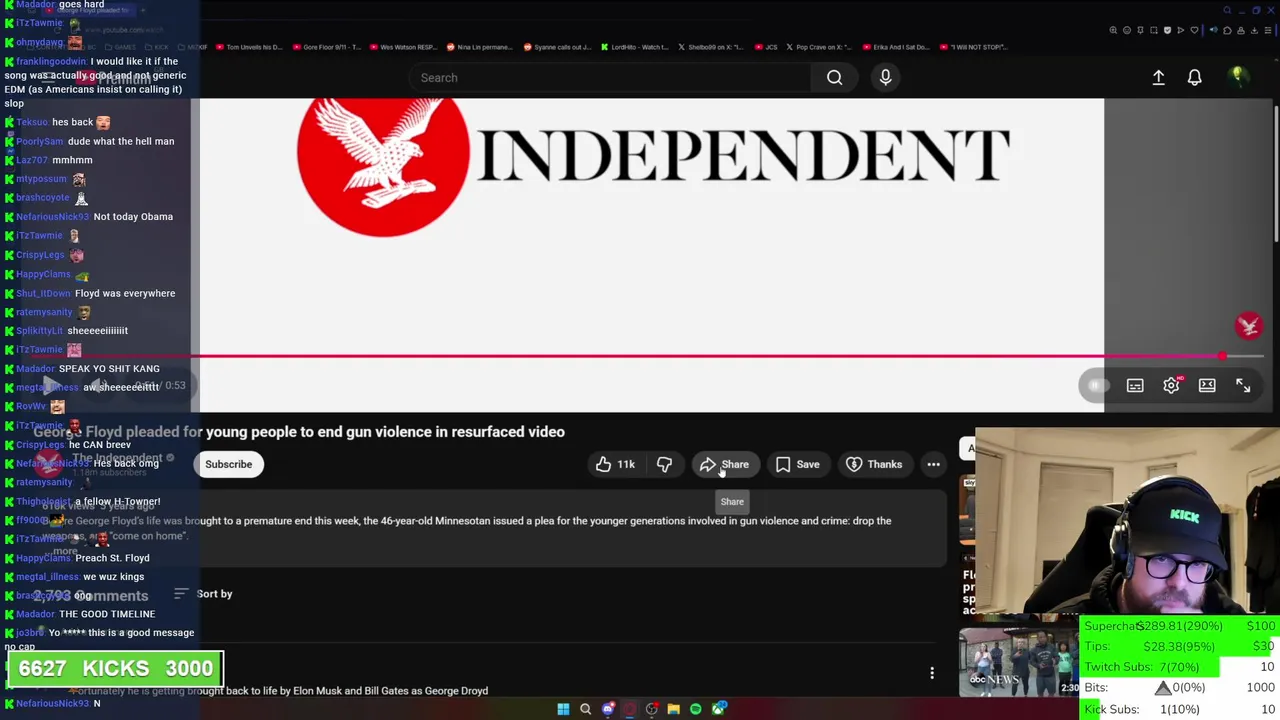Screen dimensions: 1280x720
Task: Like the video with 11k thumbs up
Action: pyautogui.click(x=615, y=464)
